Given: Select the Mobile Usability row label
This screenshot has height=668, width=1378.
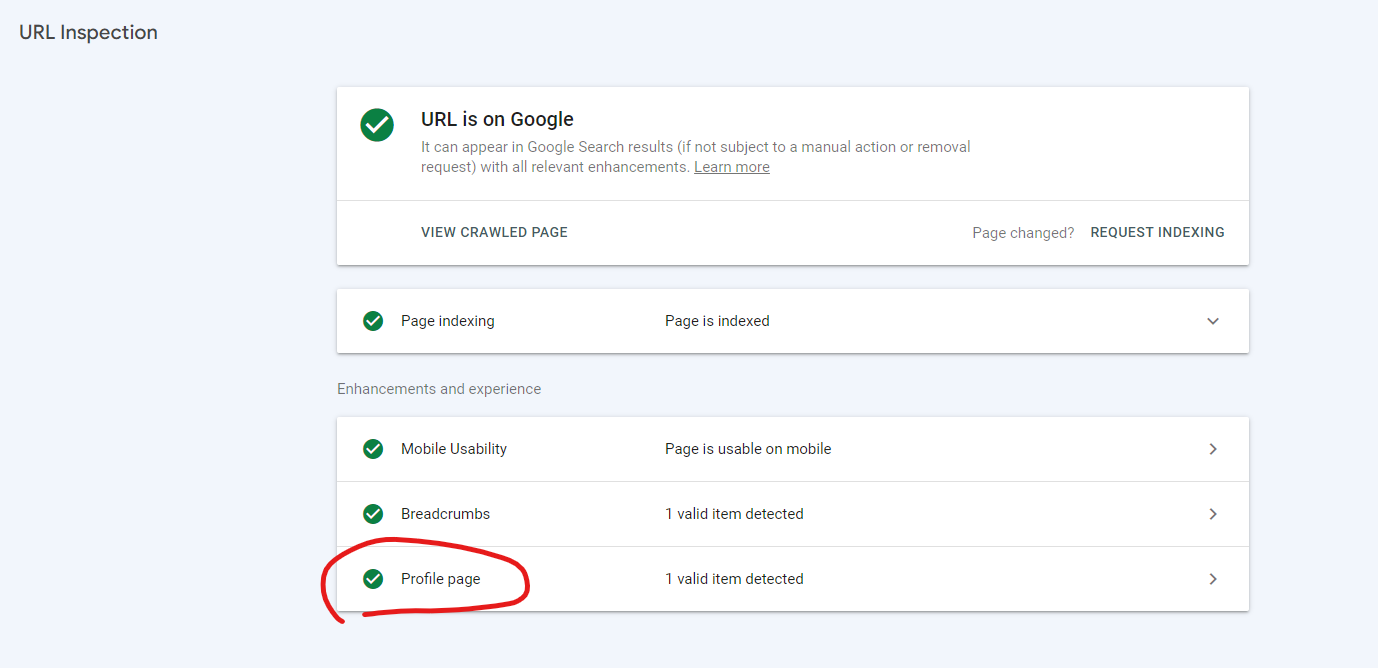Looking at the screenshot, I should pyautogui.click(x=453, y=449).
